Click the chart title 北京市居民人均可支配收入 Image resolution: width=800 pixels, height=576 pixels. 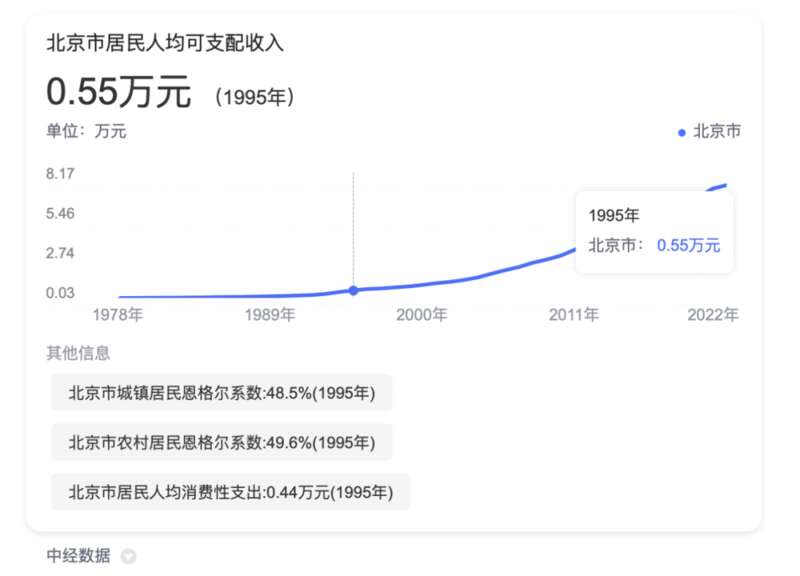coord(165,43)
